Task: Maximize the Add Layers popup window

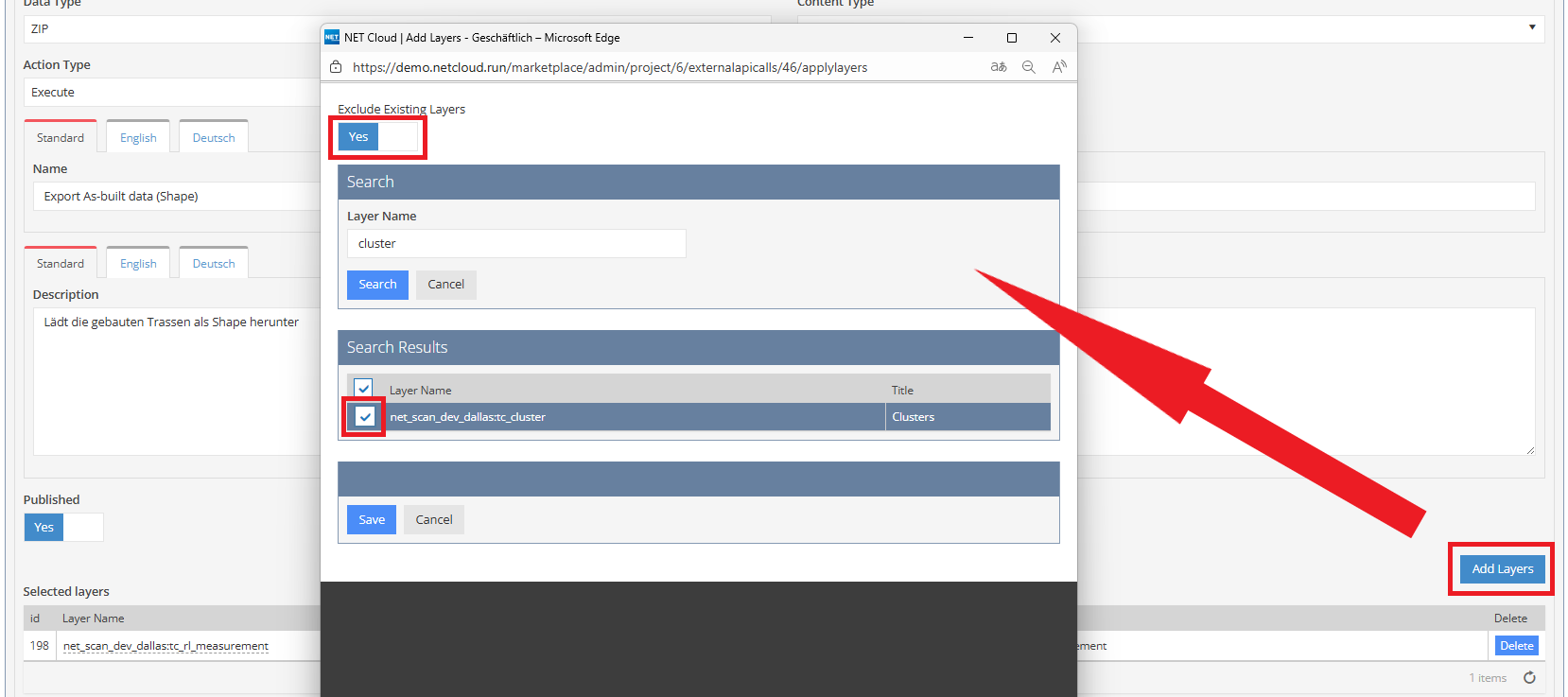Action: pyautogui.click(x=1012, y=38)
